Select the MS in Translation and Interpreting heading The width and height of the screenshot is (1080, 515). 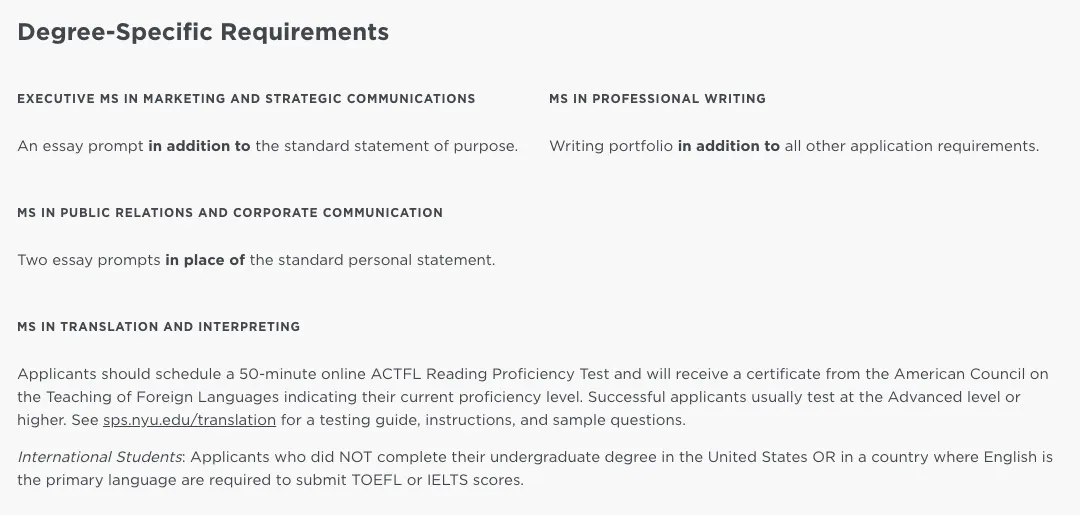pyautogui.click(x=159, y=327)
